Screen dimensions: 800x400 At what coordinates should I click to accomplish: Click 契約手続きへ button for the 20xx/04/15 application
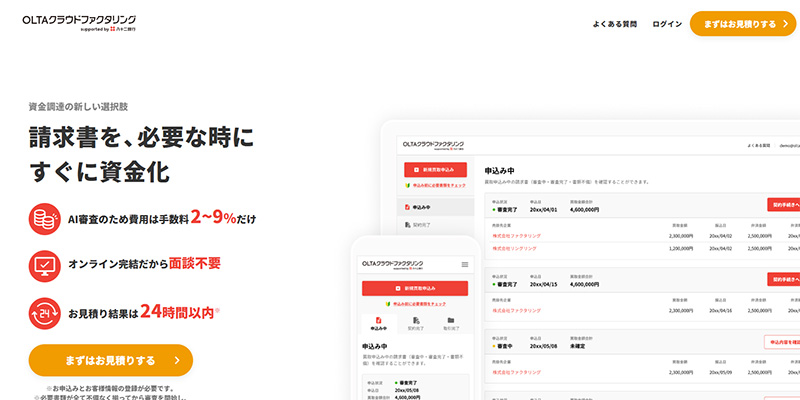pos(784,279)
